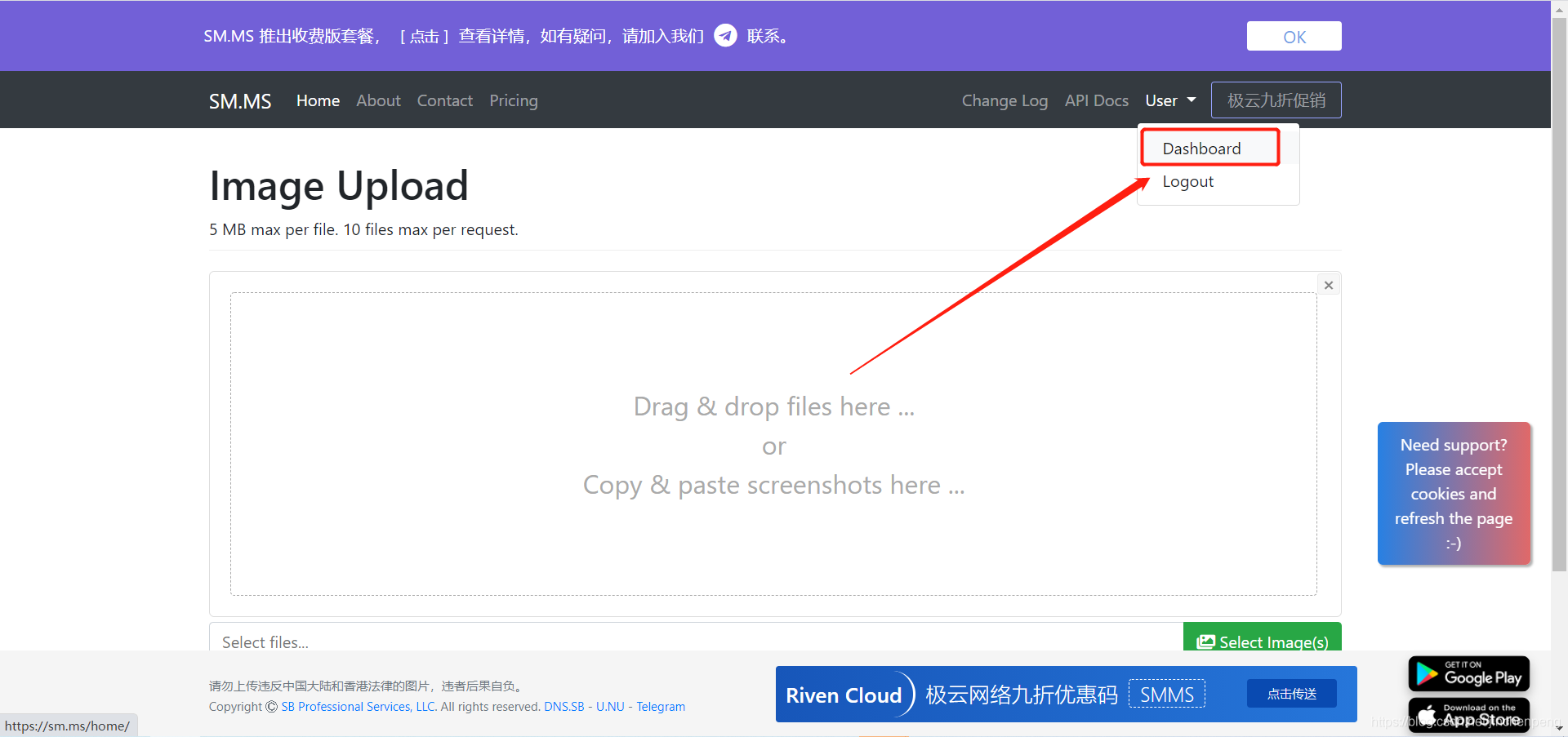Open the About page
The width and height of the screenshot is (1568, 737).
(378, 100)
